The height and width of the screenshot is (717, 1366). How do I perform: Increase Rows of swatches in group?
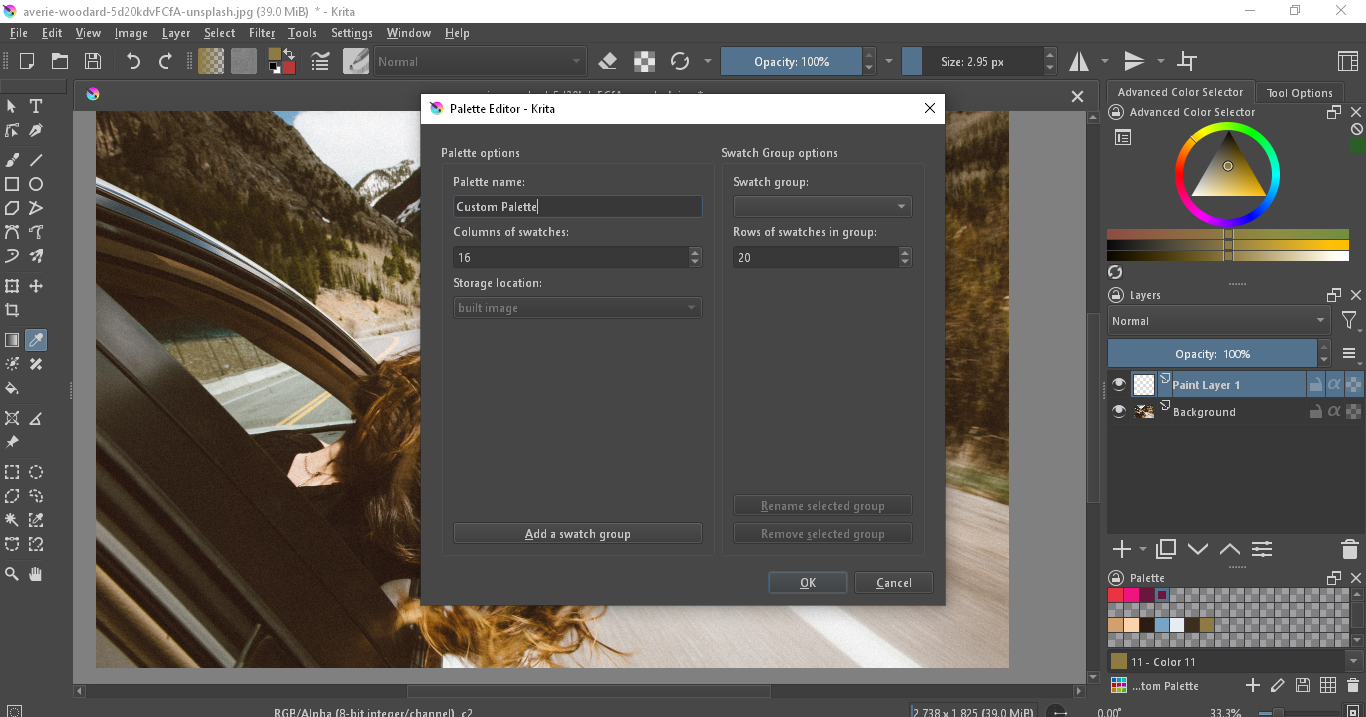(905, 252)
